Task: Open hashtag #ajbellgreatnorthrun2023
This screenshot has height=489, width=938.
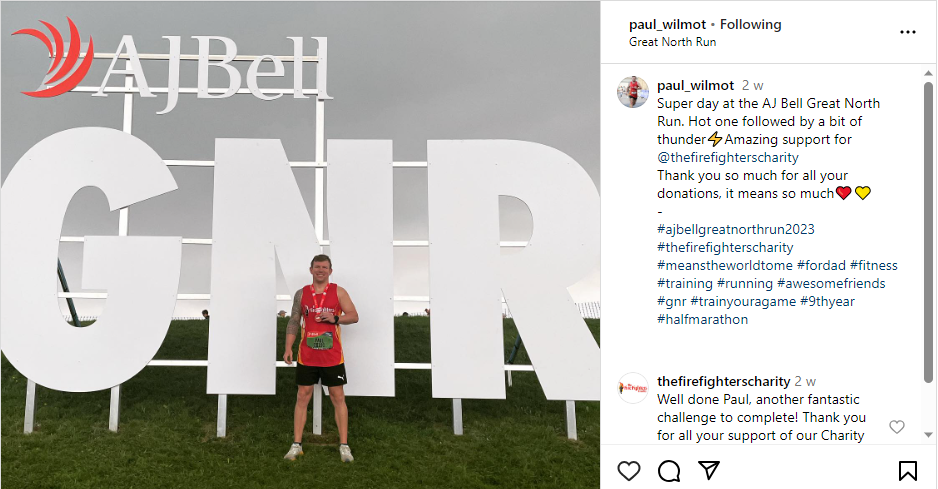Action: pyautogui.click(x=736, y=229)
